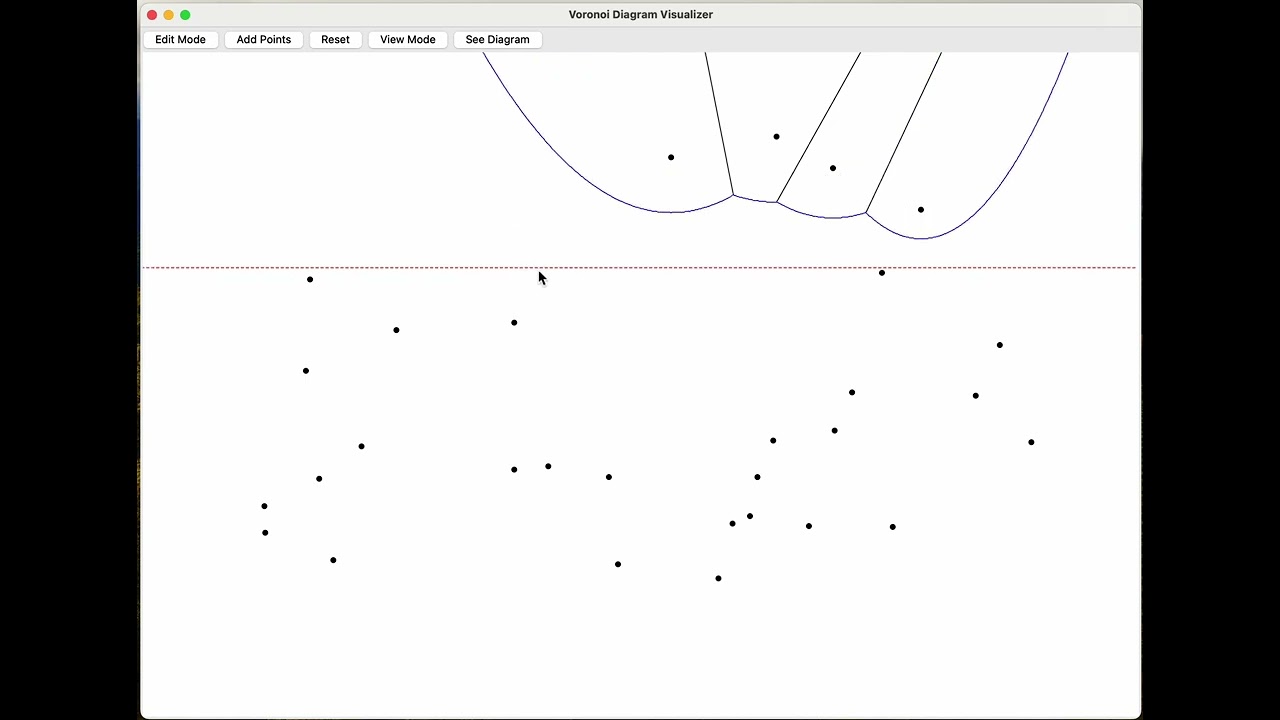Switch to View Mode
Image resolution: width=1280 pixels, height=720 pixels.
pos(407,39)
